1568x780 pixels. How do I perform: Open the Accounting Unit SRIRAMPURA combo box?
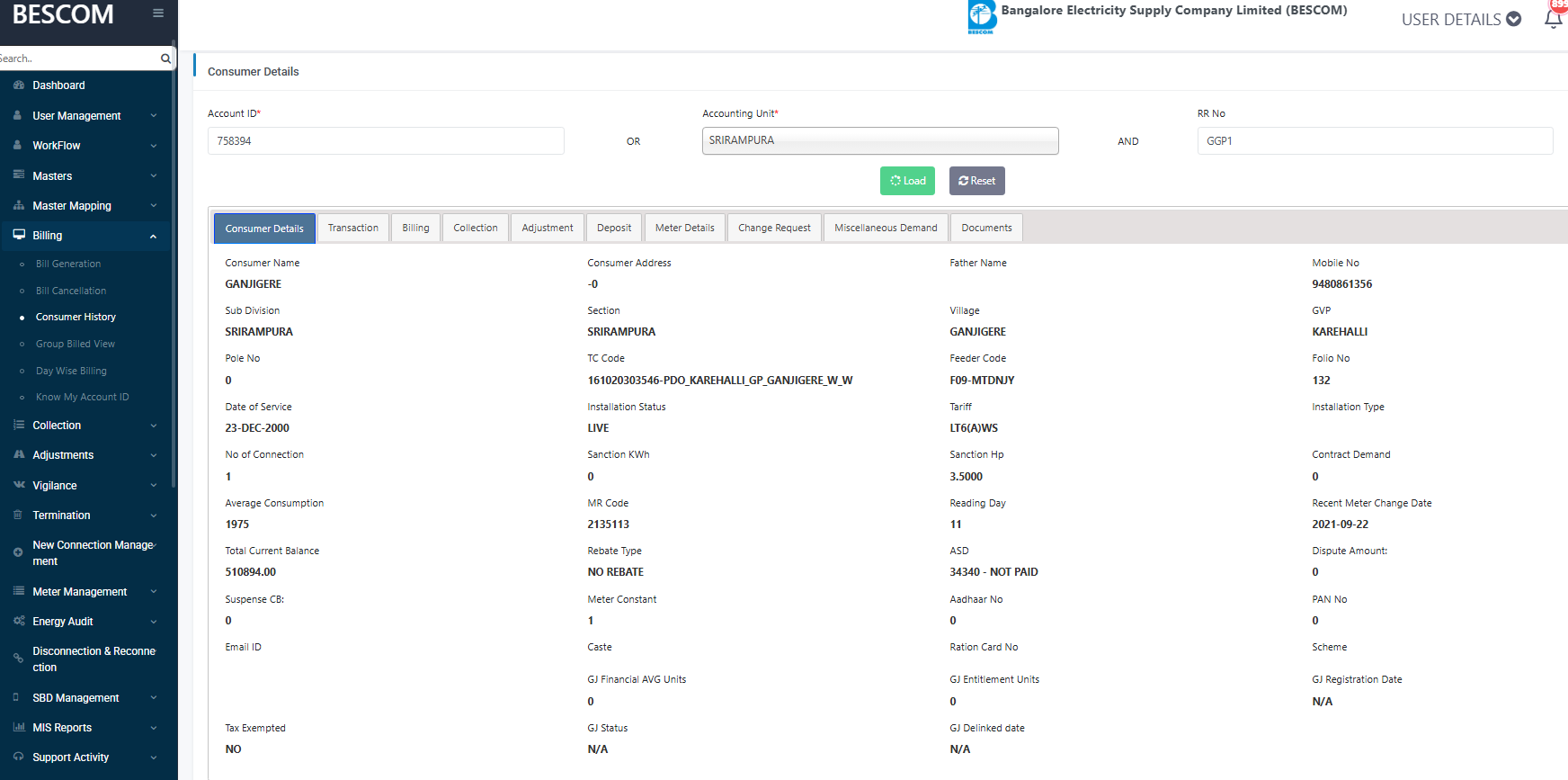pyautogui.click(x=880, y=140)
